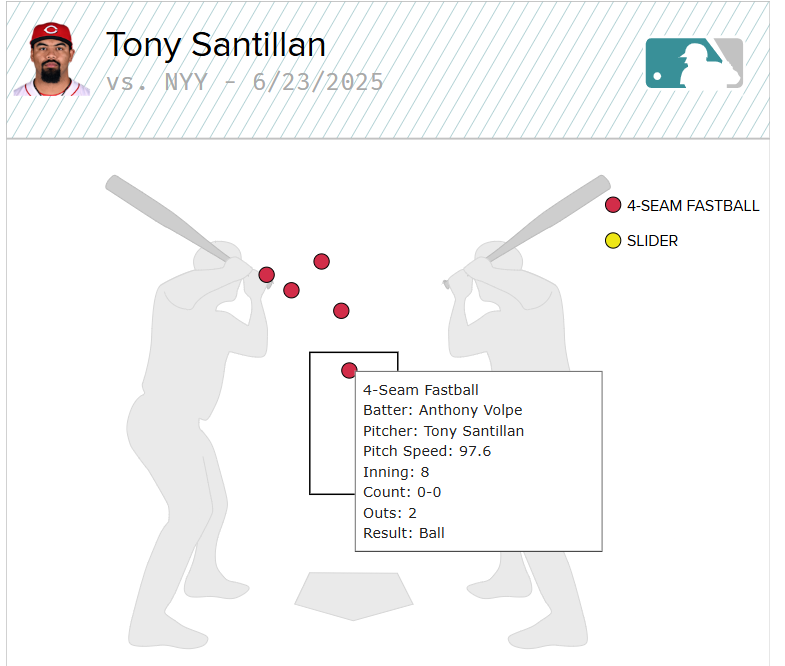Click the yellow Slider legend dot

point(613,241)
